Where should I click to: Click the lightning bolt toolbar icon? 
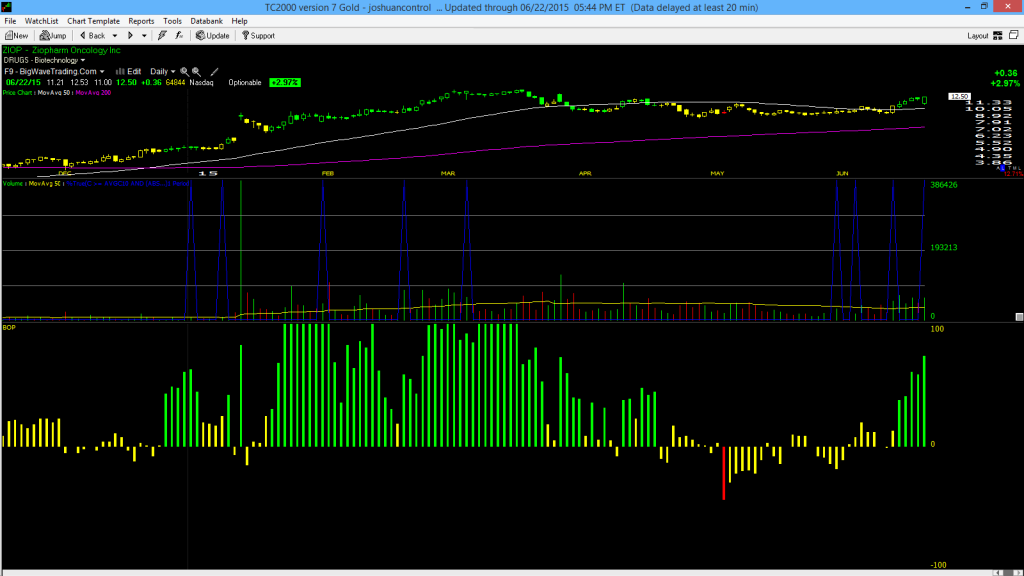pos(162,36)
